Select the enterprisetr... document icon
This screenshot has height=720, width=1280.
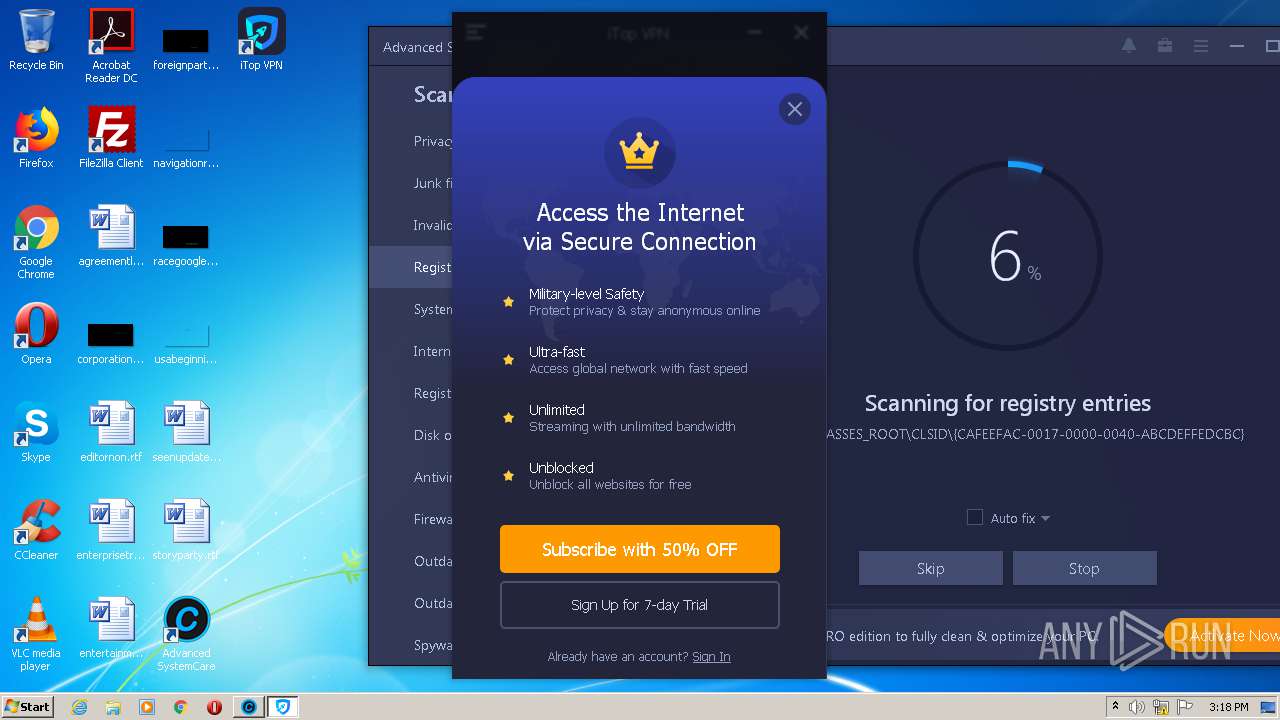(x=111, y=530)
